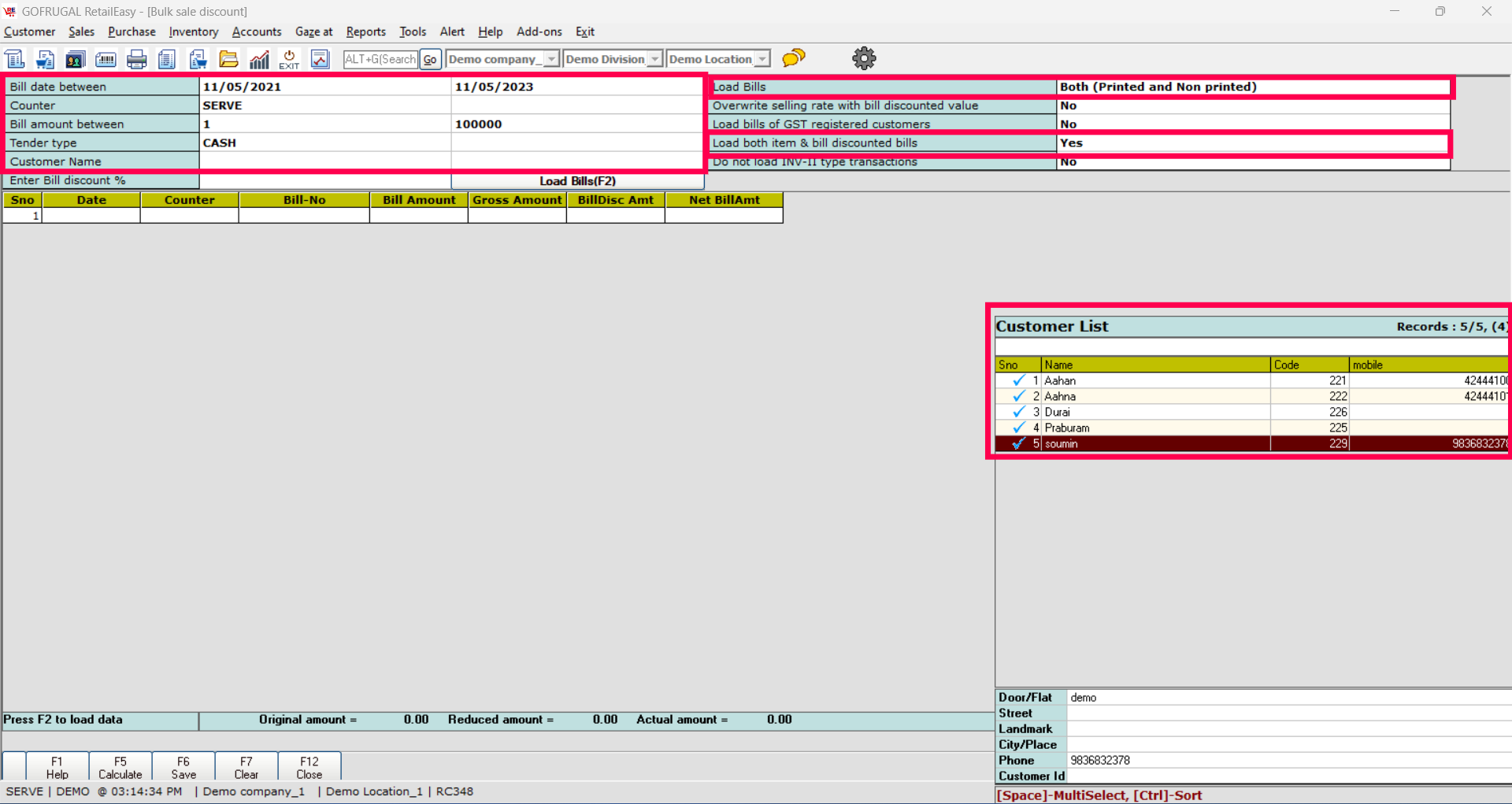Click the GOFRUGAL app logo in title bar
The height and width of the screenshot is (804, 1512).
pos(9,11)
